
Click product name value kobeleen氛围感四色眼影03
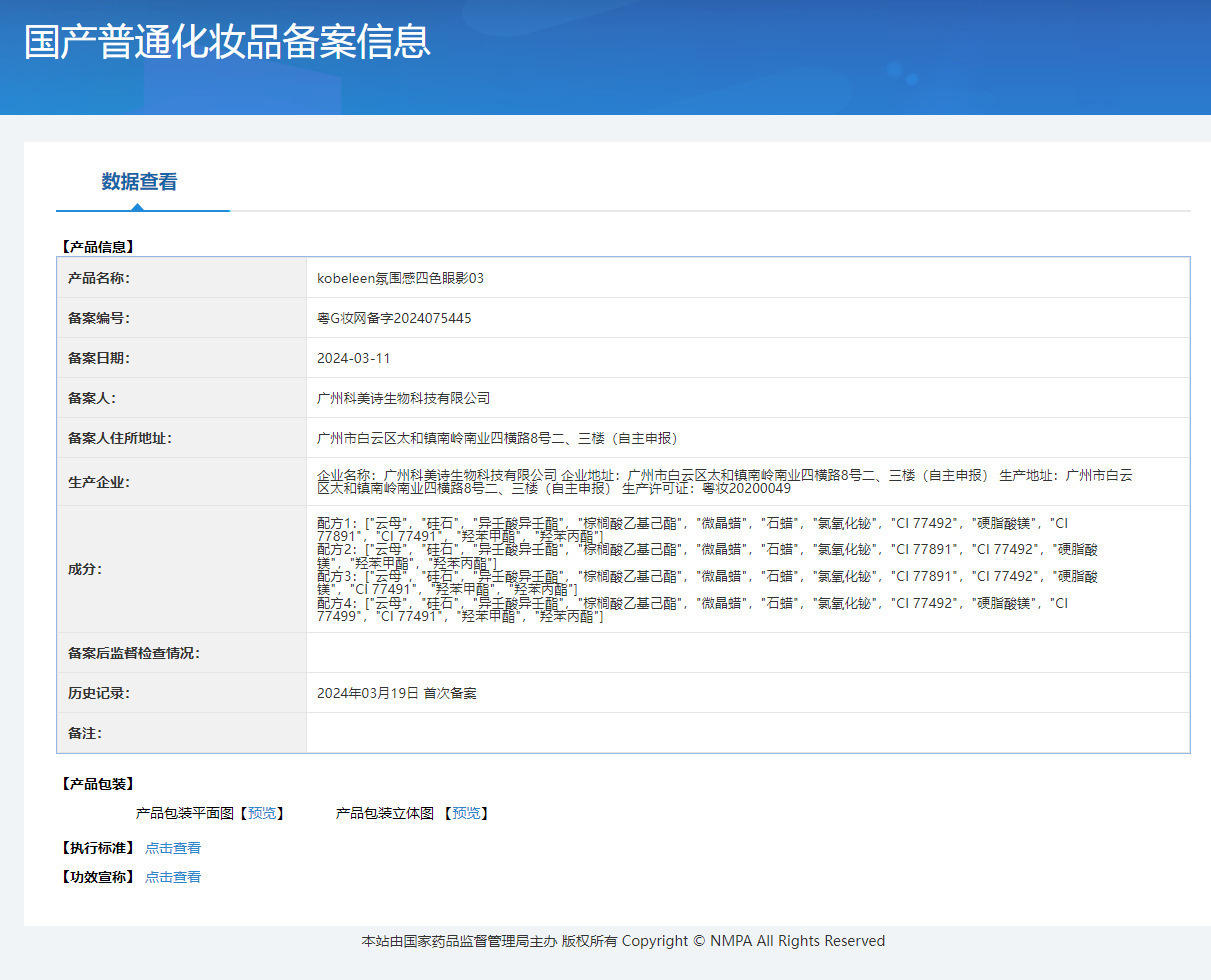click(x=400, y=278)
